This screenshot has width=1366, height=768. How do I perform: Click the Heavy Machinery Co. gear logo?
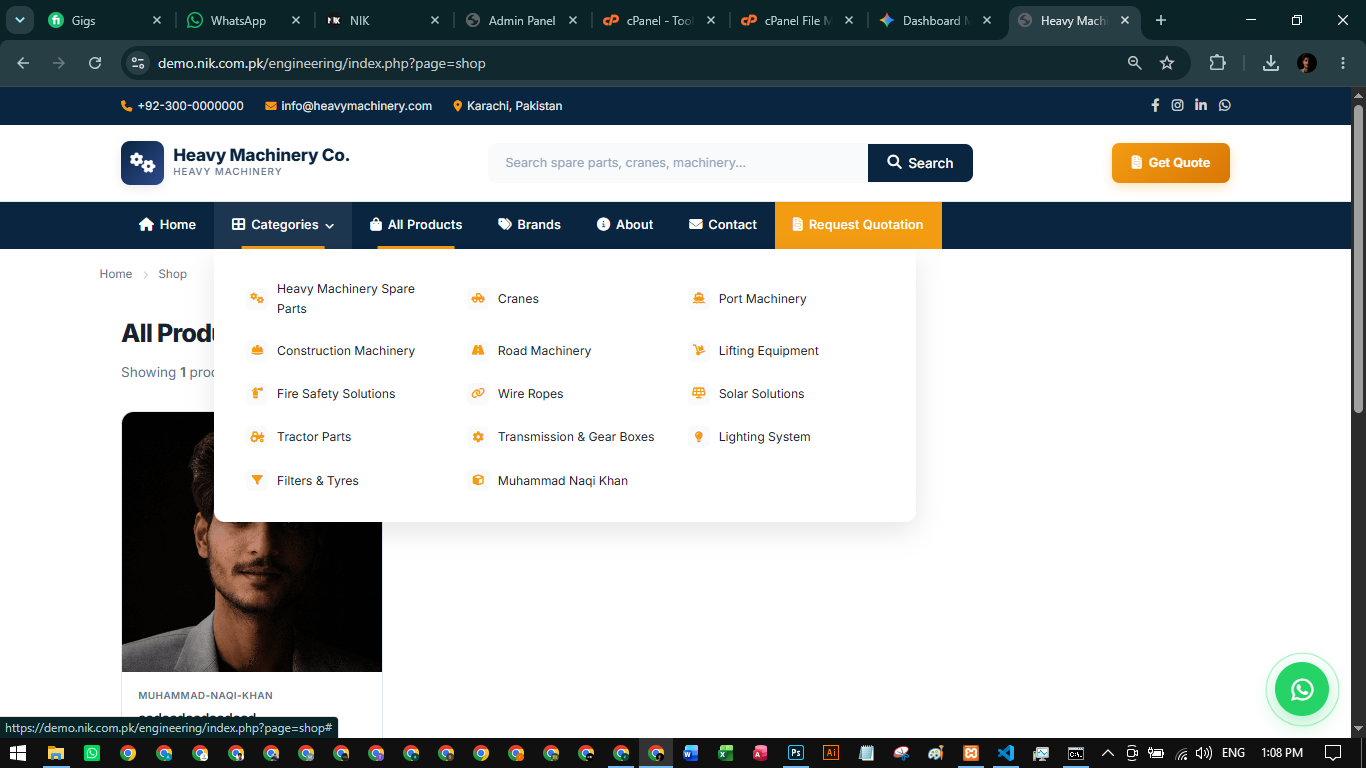(x=142, y=163)
